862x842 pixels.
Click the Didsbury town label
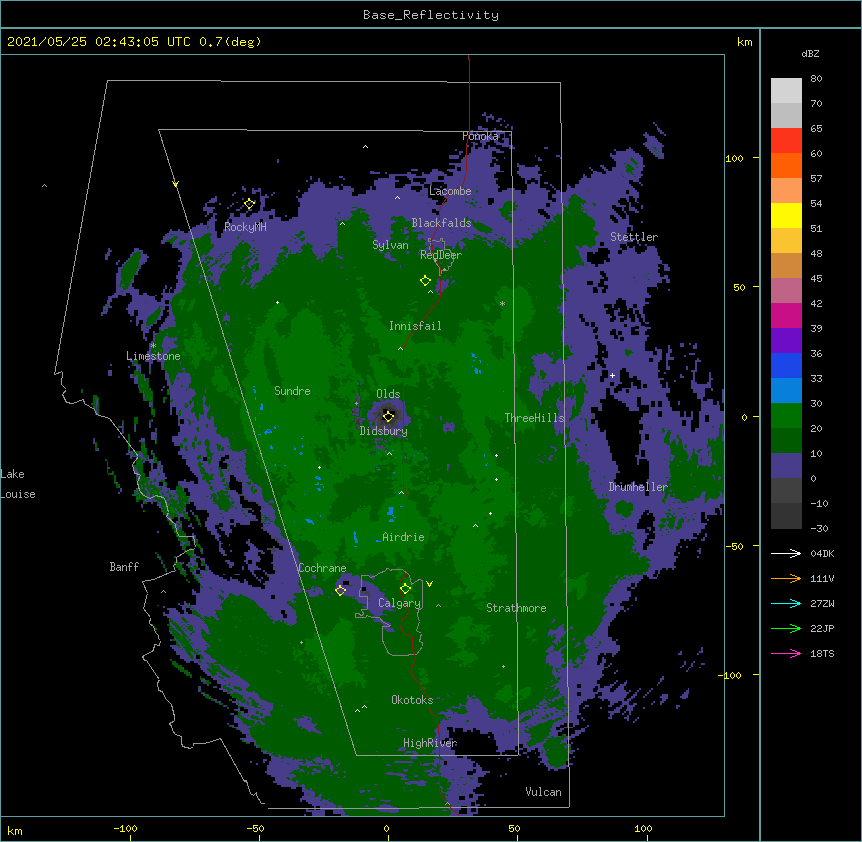tap(384, 431)
